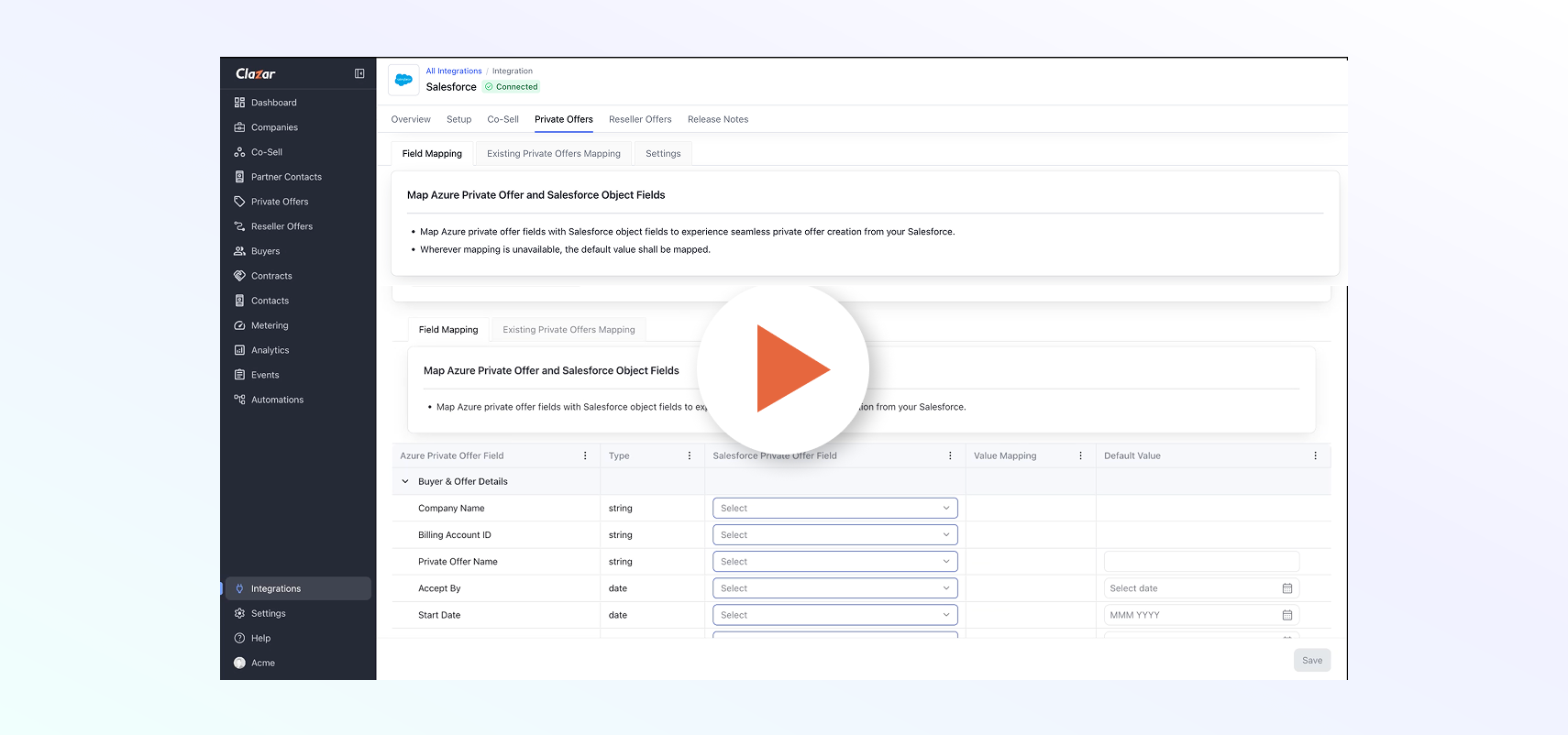Open the Release Notes tab
Image resolution: width=1568 pixels, height=735 pixels.
(718, 119)
